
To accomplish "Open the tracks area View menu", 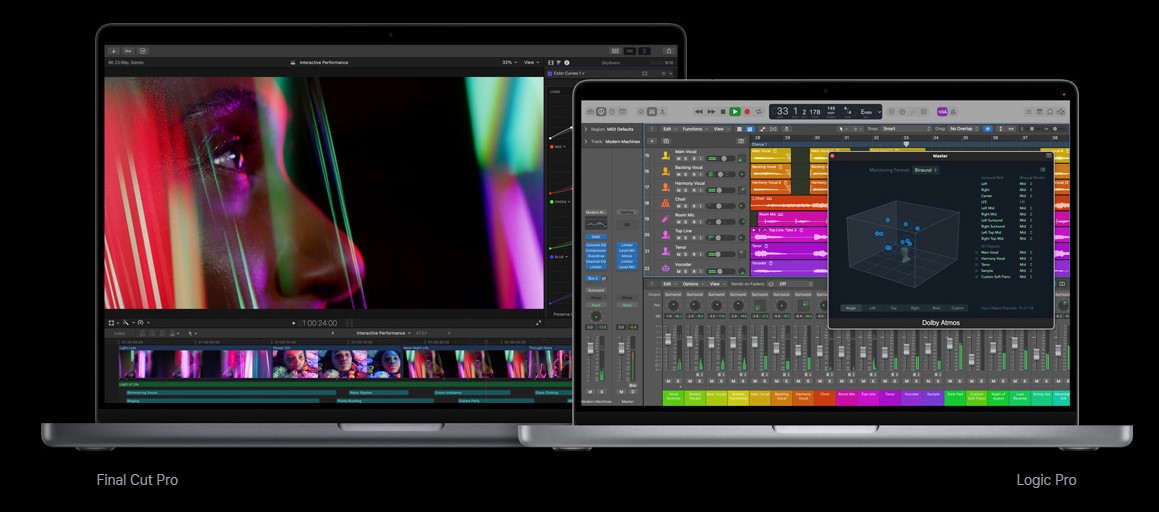I will pos(720,129).
